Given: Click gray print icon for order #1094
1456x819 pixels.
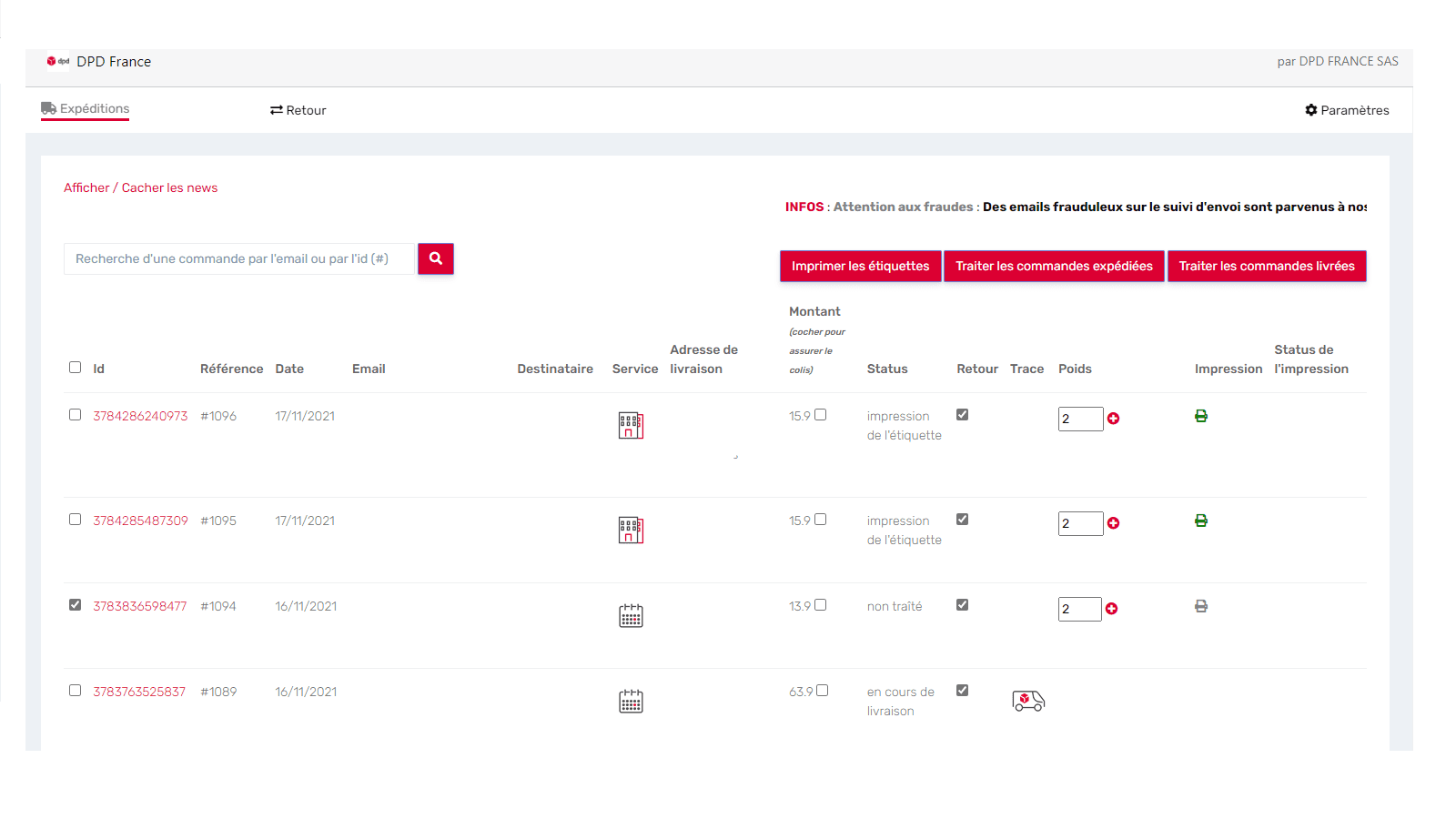Looking at the screenshot, I should pos(1201,606).
